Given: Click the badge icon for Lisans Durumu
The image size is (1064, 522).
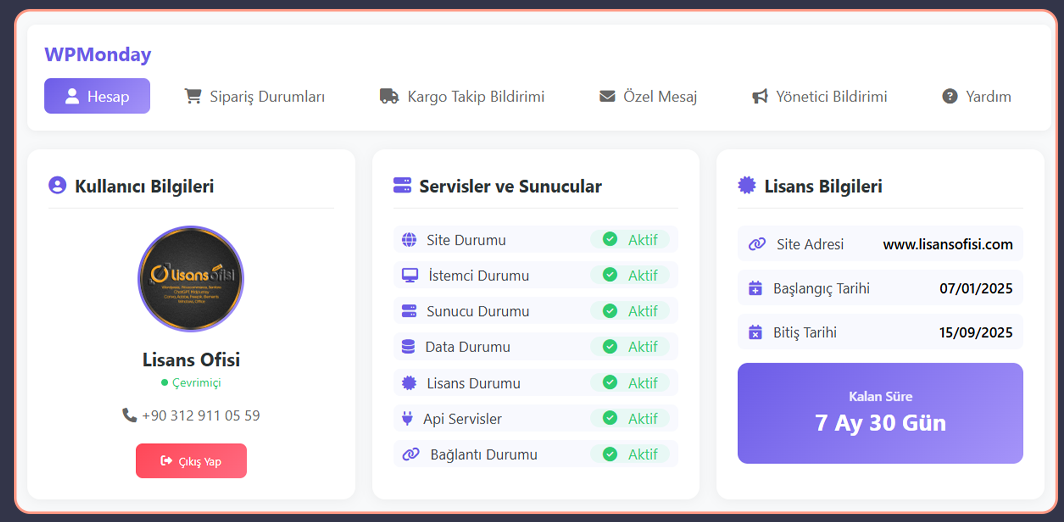Looking at the screenshot, I should click(408, 383).
